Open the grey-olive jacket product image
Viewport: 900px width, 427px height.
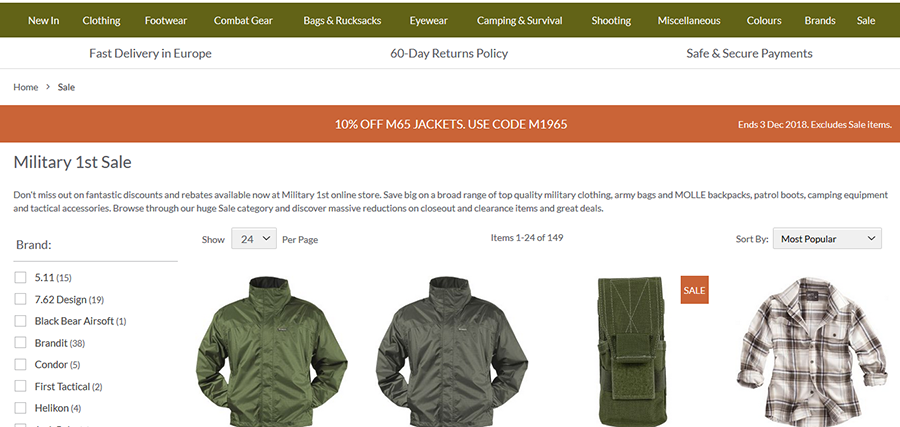click(452, 351)
